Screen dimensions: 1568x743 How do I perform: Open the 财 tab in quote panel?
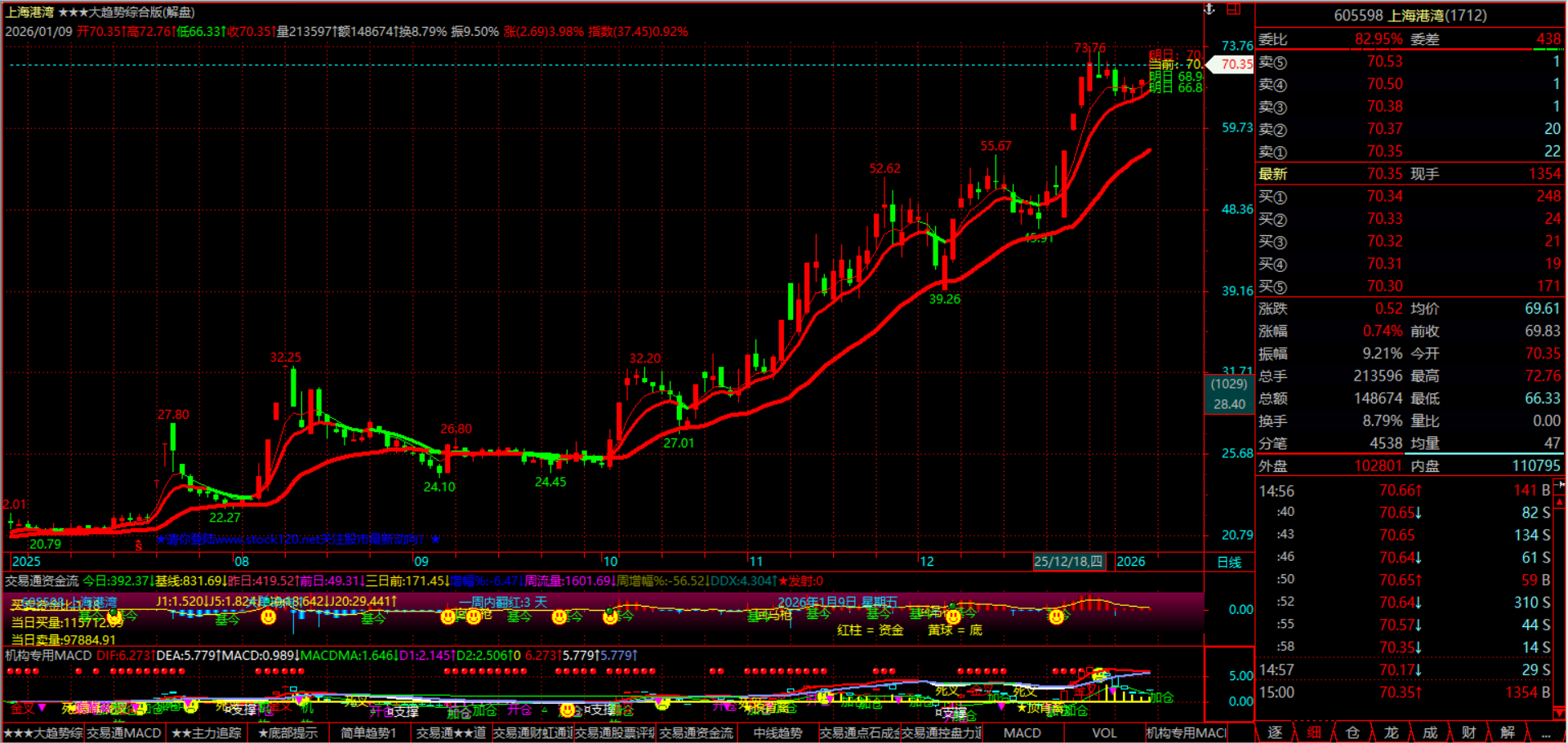click(x=1468, y=732)
